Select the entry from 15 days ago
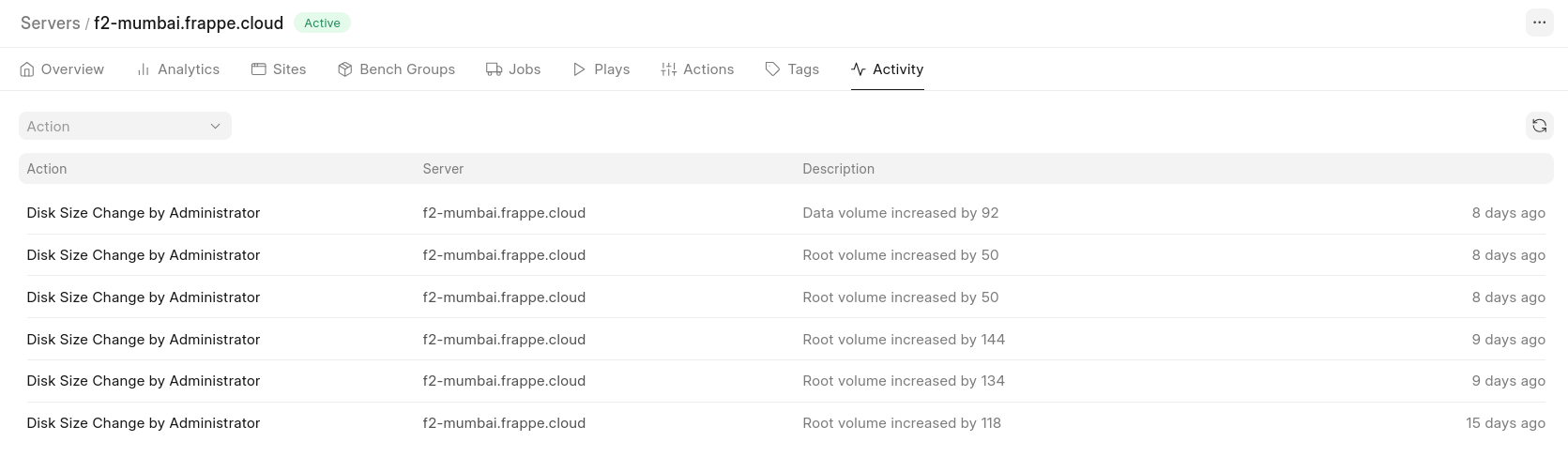The width and height of the screenshot is (1568, 457). tap(785, 422)
